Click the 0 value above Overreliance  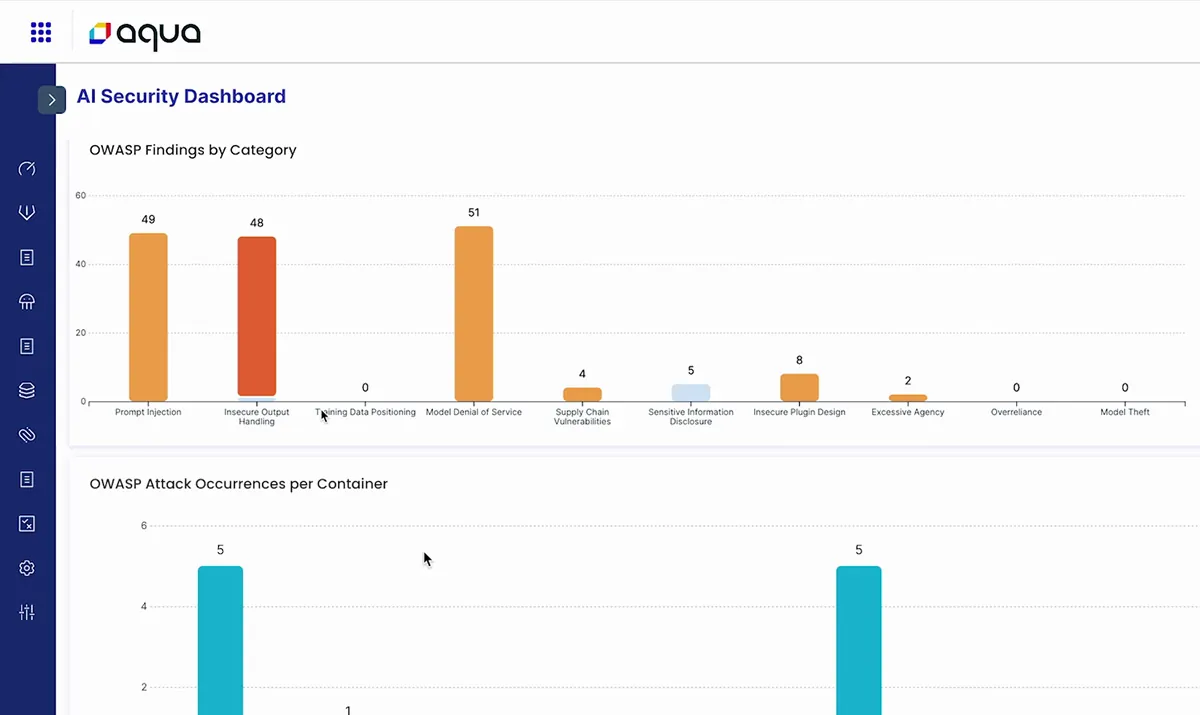(1016, 387)
